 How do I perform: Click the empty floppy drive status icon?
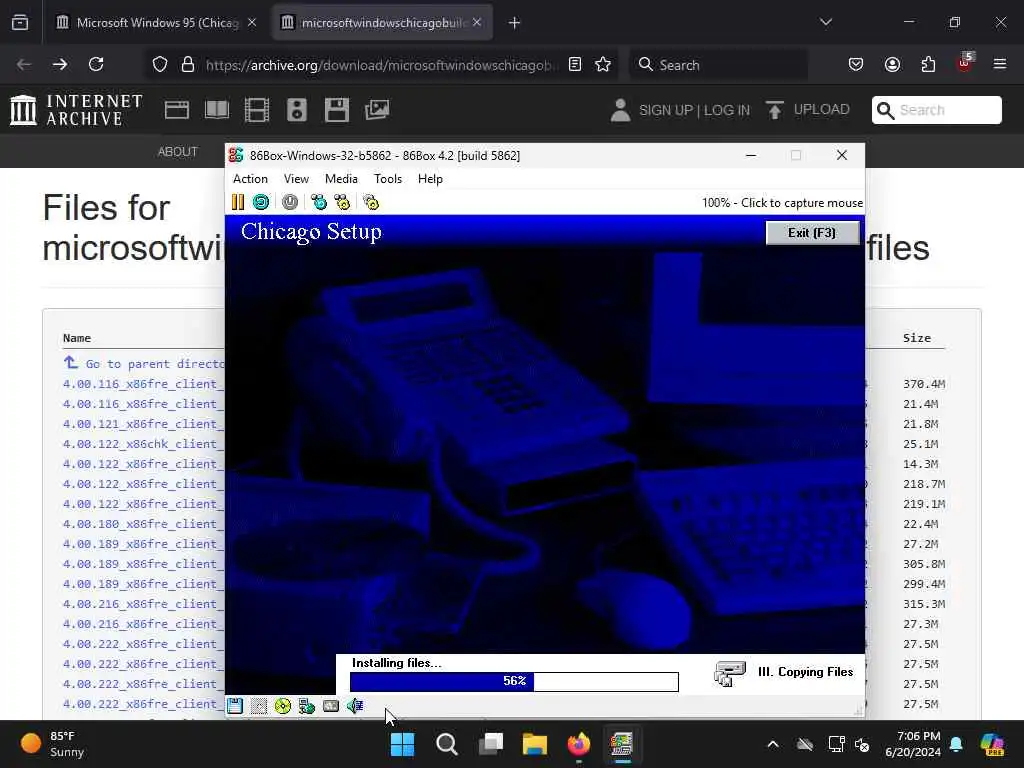point(259,705)
